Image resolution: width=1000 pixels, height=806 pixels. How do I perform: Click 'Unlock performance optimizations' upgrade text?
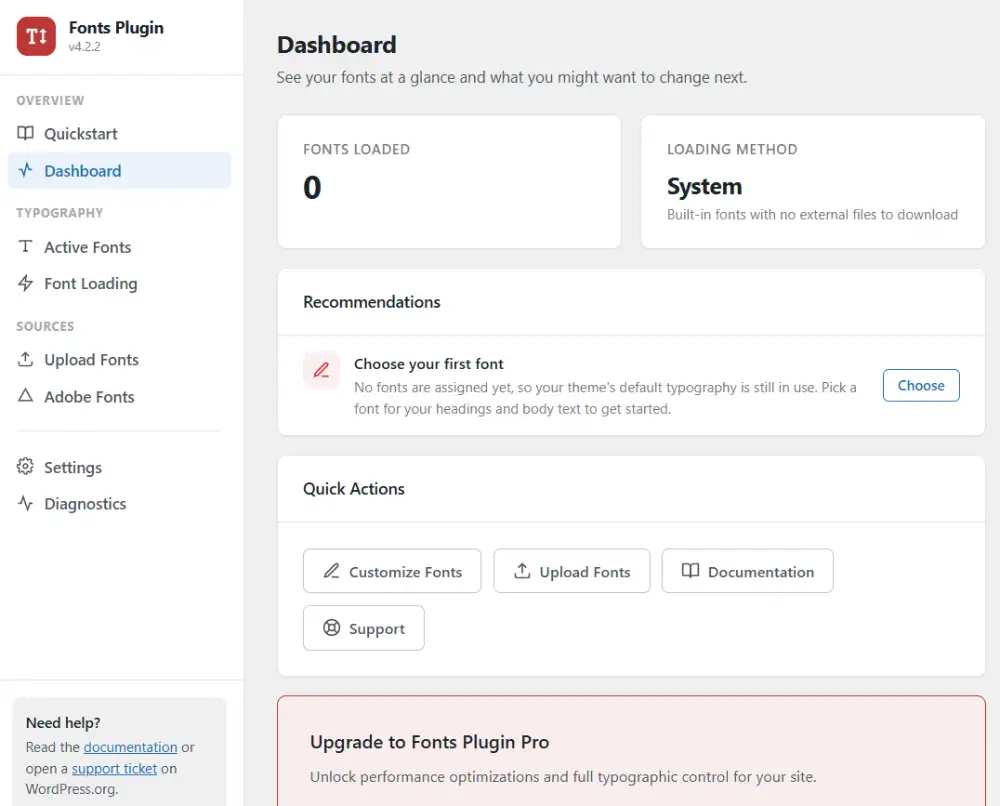[563, 777]
